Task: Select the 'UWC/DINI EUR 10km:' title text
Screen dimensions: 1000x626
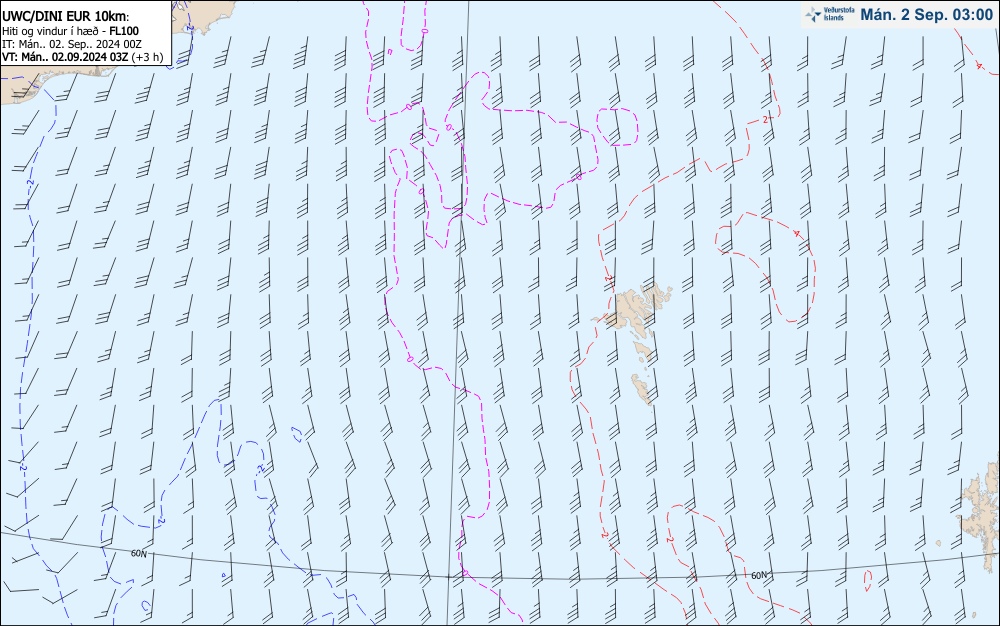Action: pyautogui.click(x=65, y=17)
